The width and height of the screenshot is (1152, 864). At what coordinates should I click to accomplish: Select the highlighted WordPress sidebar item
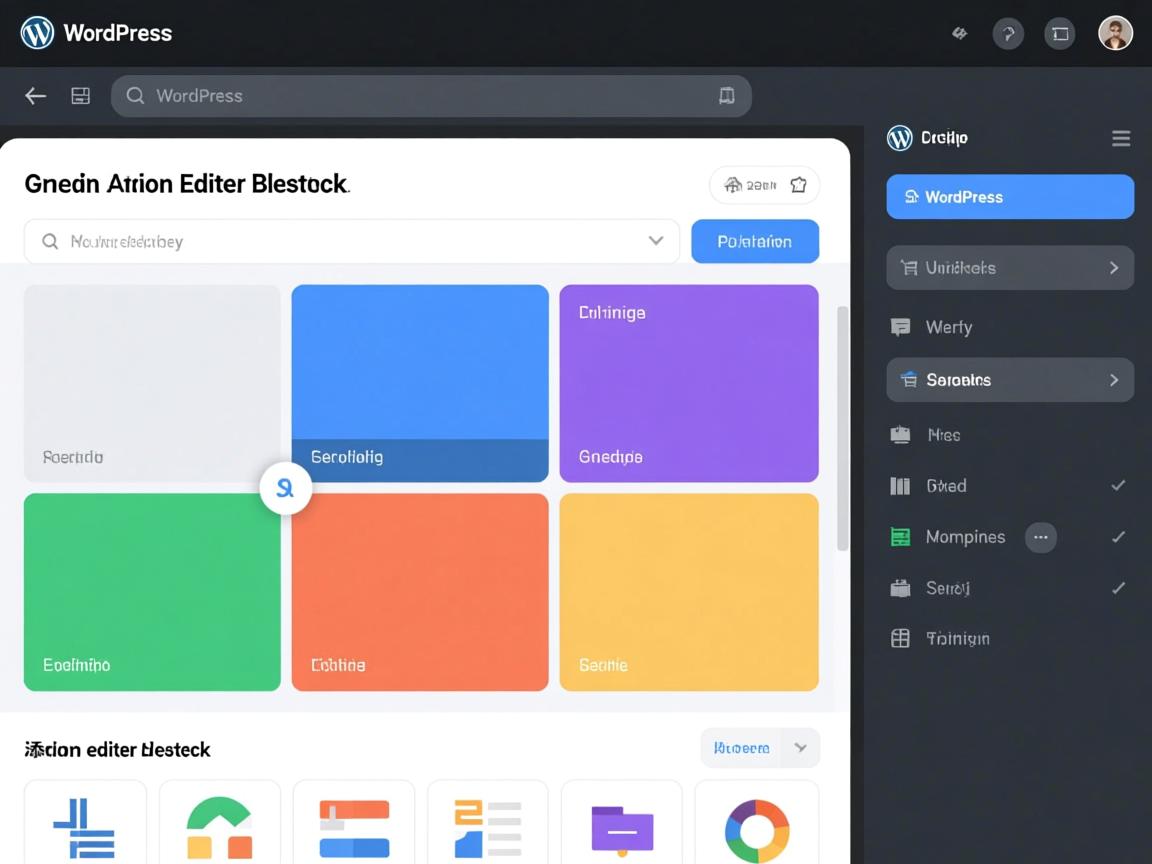pyautogui.click(x=1010, y=197)
